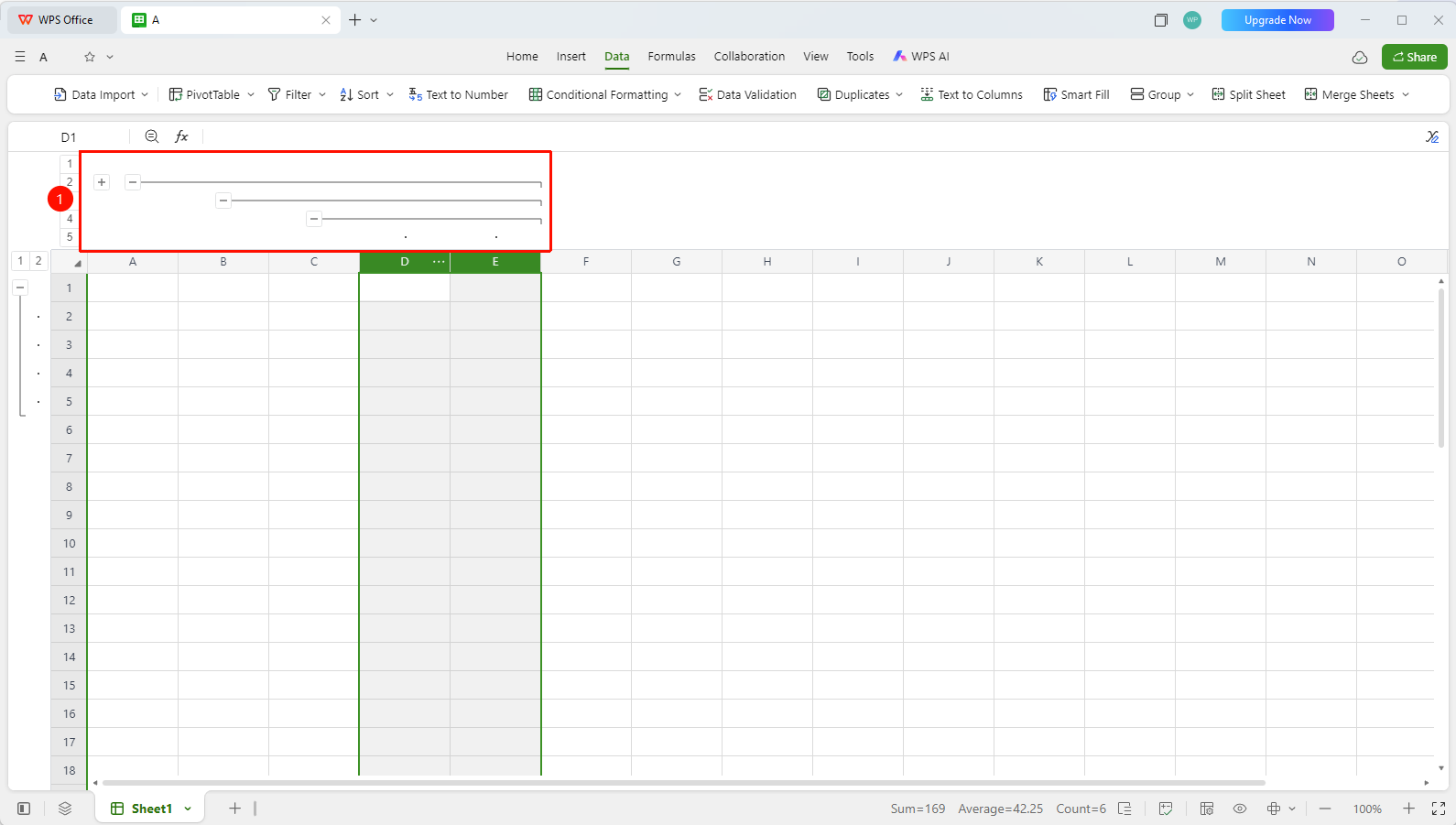Show row outline level 2
Image resolution: width=1456 pixels, height=825 pixels.
click(x=38, y=261)
